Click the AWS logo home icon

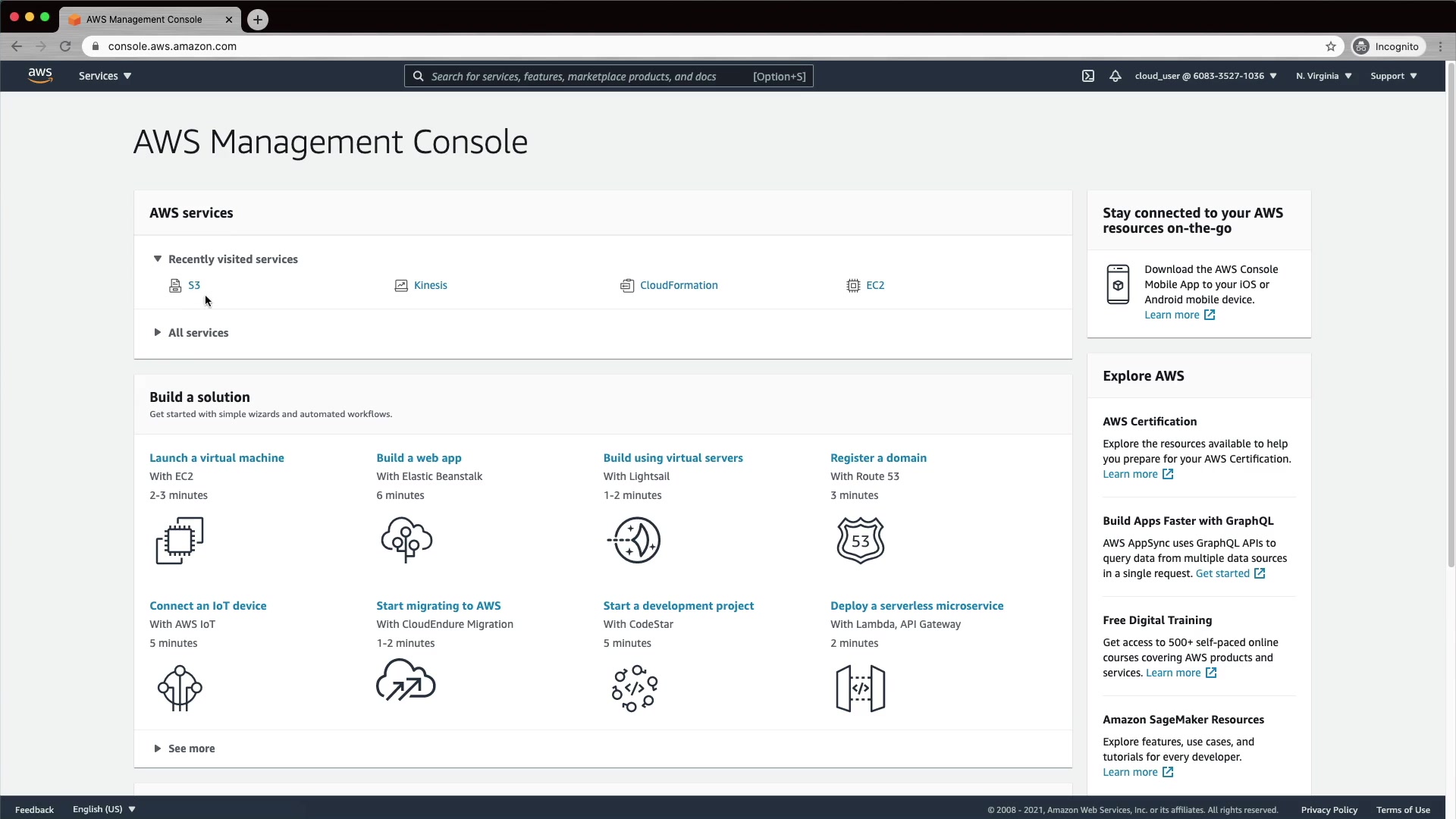(x=40, y=76)
